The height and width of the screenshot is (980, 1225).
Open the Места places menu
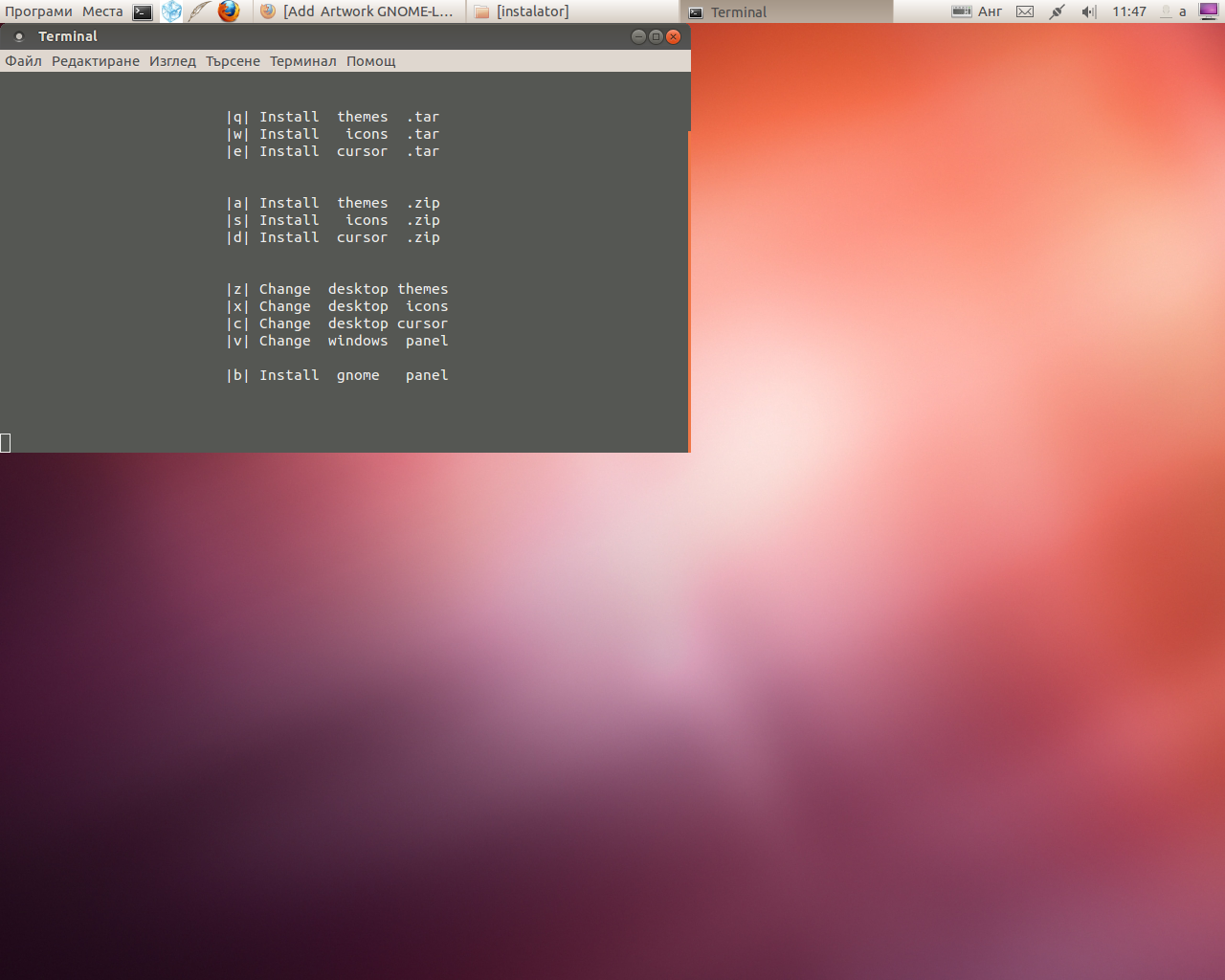click(102, 11)
